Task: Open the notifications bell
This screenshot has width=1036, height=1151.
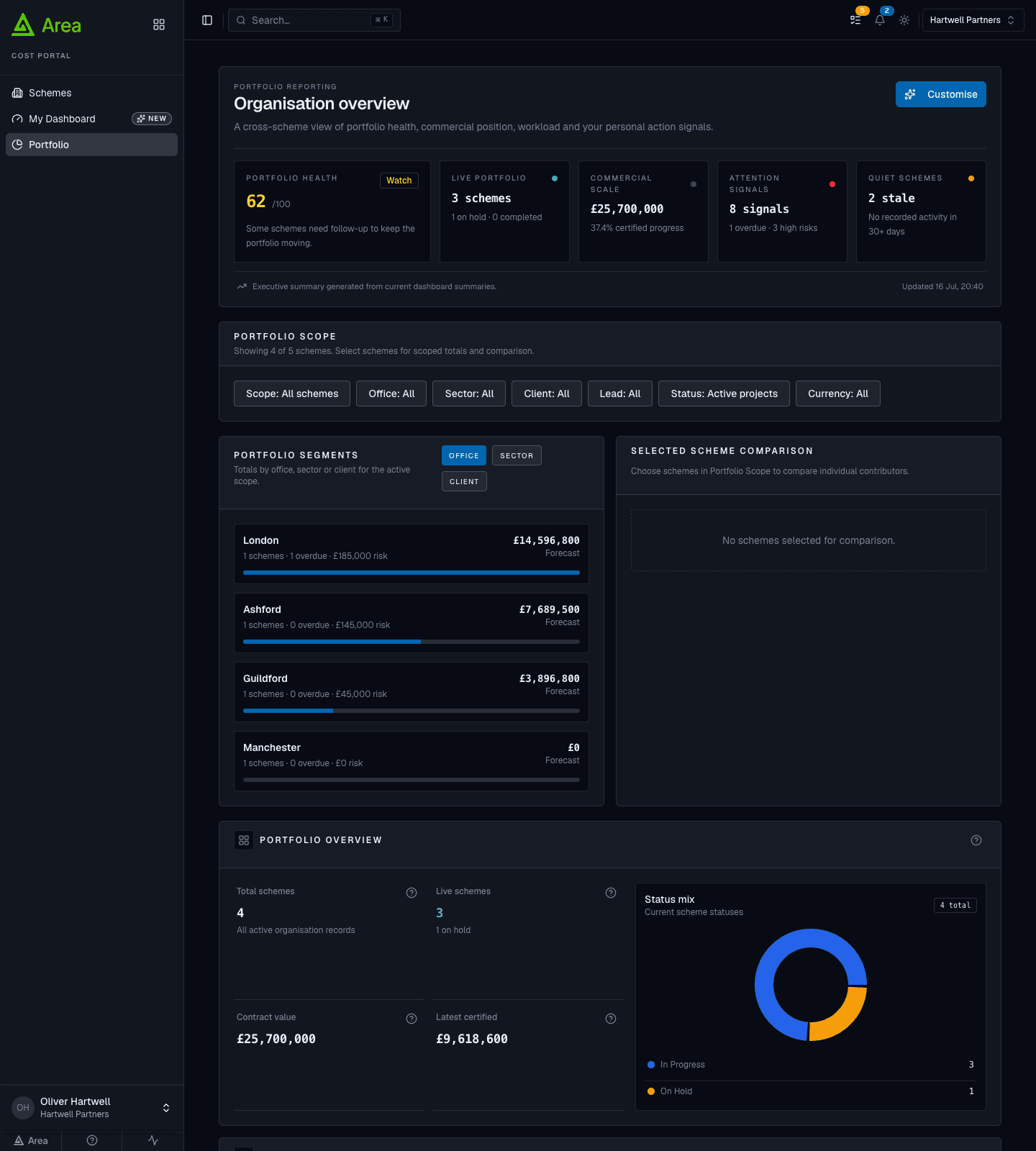Action: [x=880, y=20]
